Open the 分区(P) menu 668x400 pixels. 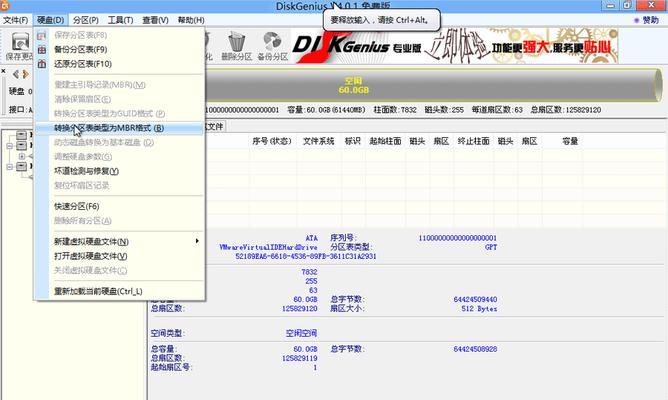click(86, 20)
